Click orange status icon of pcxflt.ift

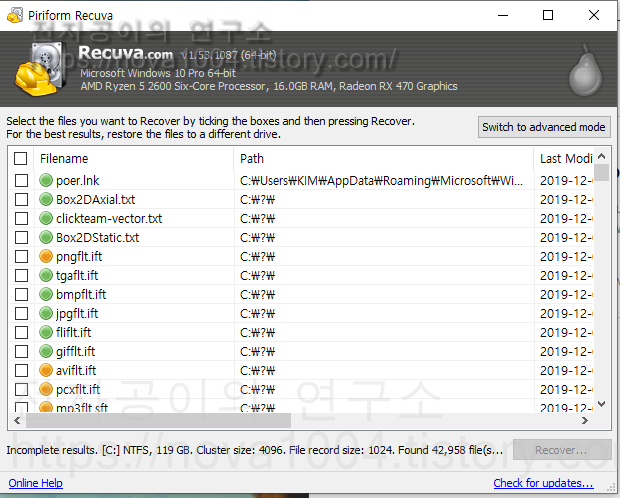[x=46, y=389]
